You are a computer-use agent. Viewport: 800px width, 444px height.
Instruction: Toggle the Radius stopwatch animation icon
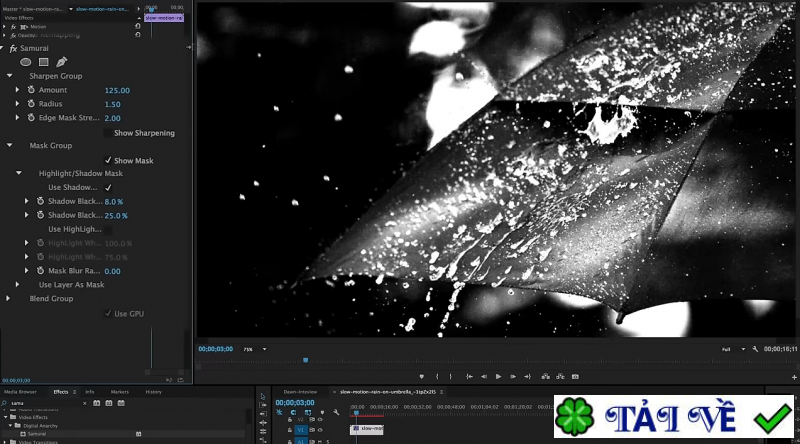tap(30, 104)
